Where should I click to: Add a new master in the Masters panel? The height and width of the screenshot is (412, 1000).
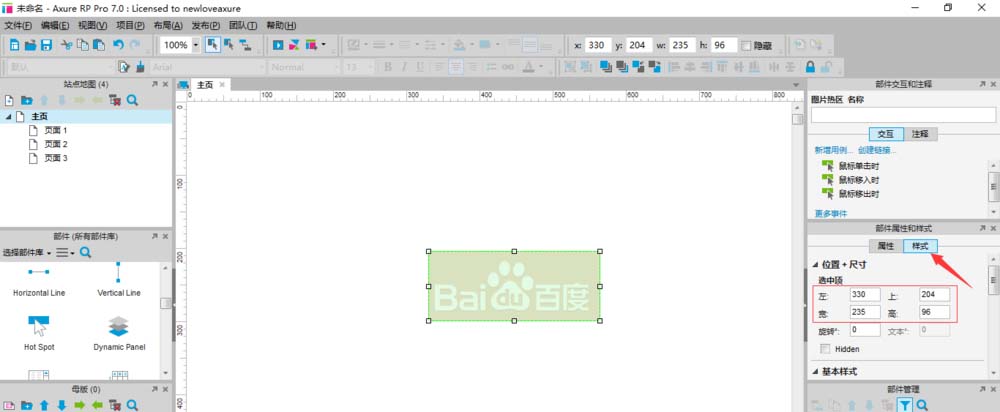[9, 405]
